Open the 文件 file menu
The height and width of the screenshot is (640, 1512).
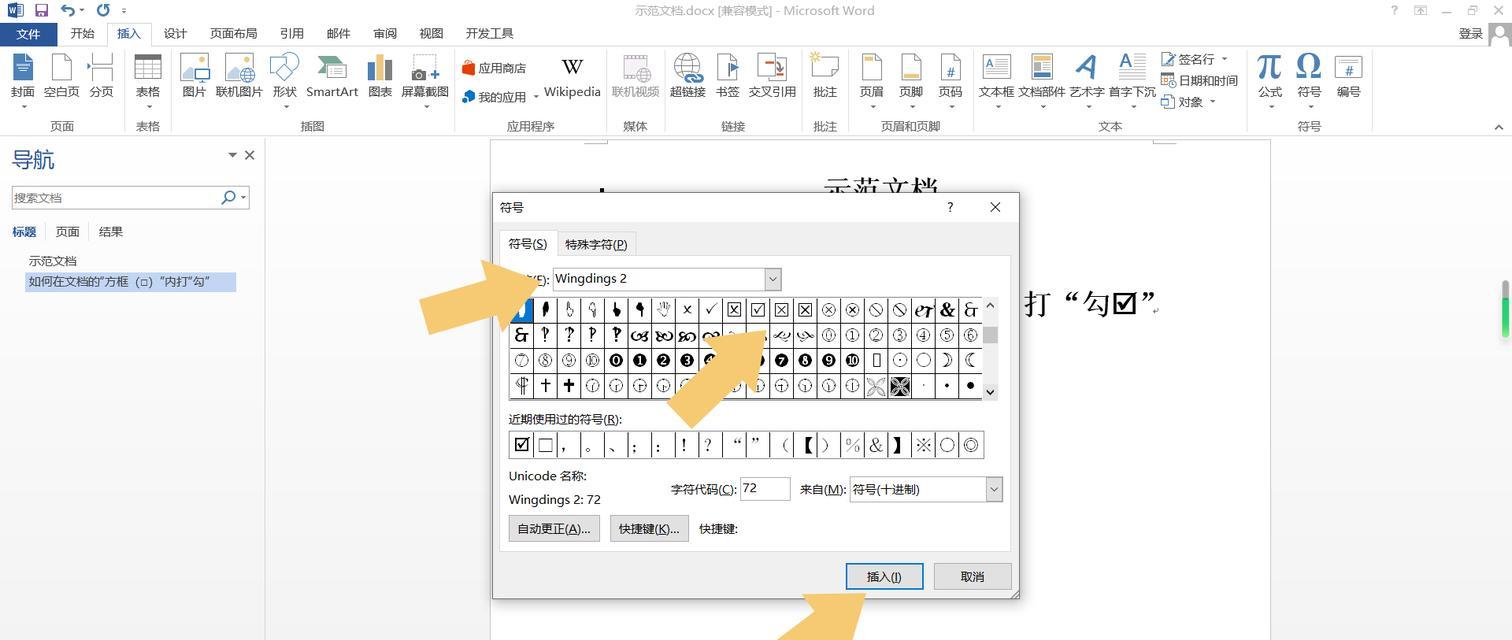pyautogui.click(x=28, y=33)
